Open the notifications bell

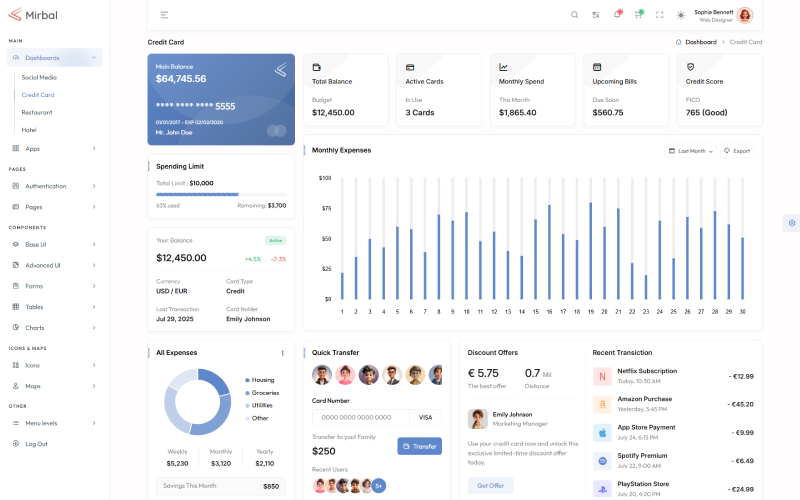[617, 15]
